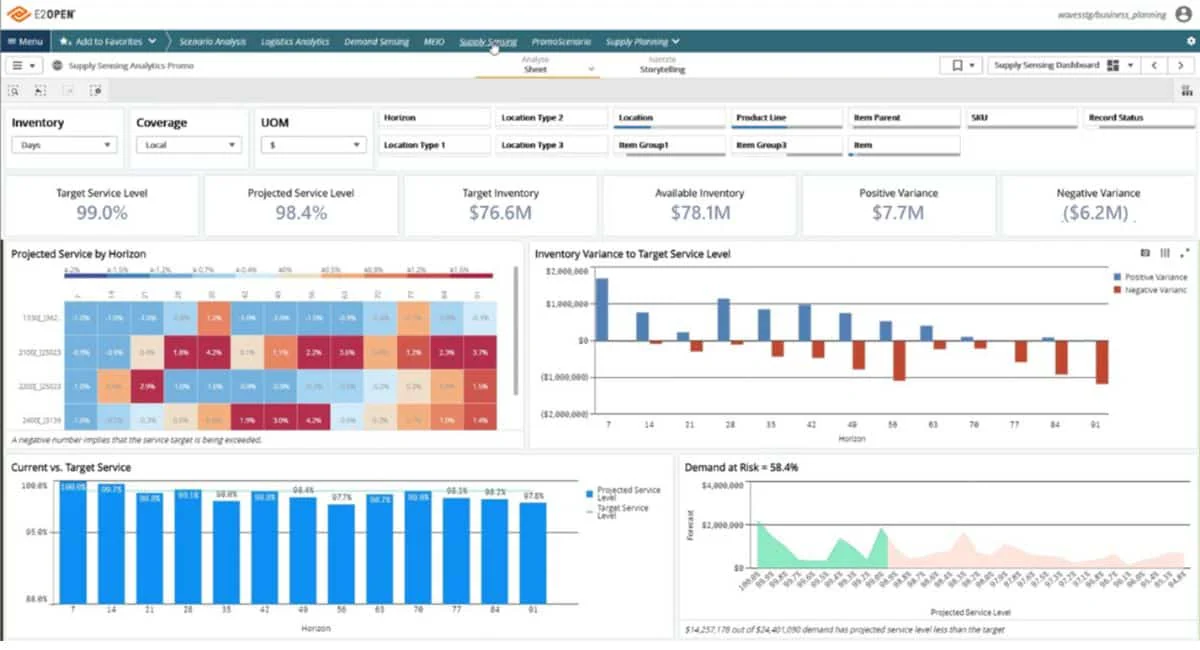Click the Supply Sensing Dashboard sheet grid icon

[x=1113, y=65]
